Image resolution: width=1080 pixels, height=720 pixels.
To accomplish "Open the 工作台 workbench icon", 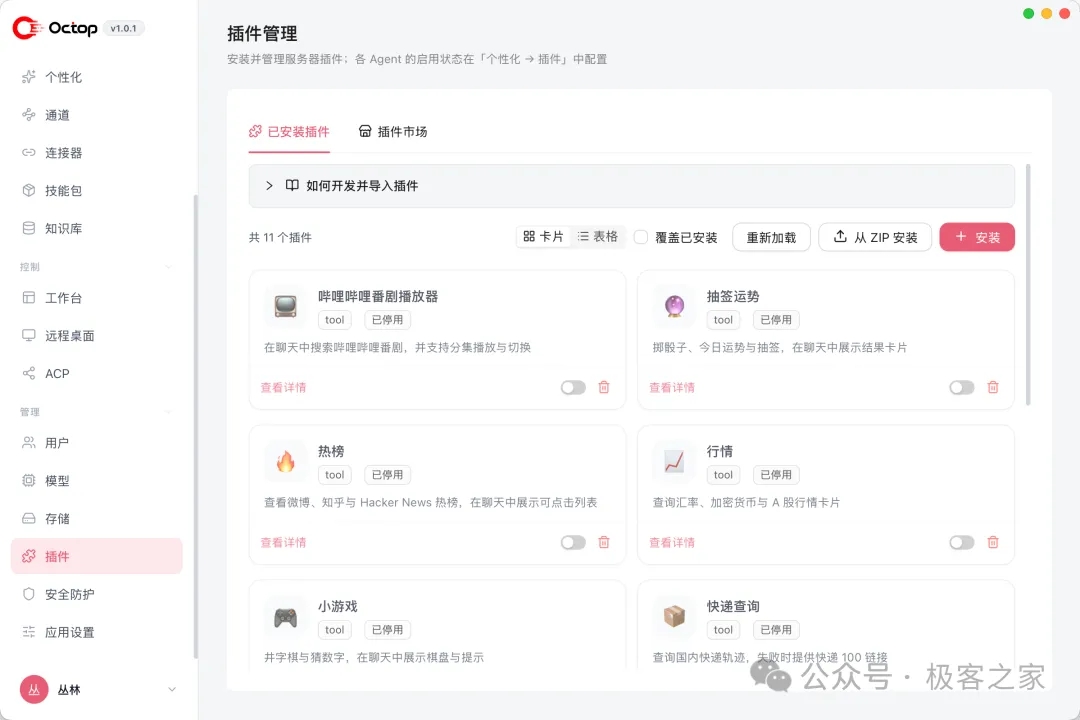I will [28, 298].
